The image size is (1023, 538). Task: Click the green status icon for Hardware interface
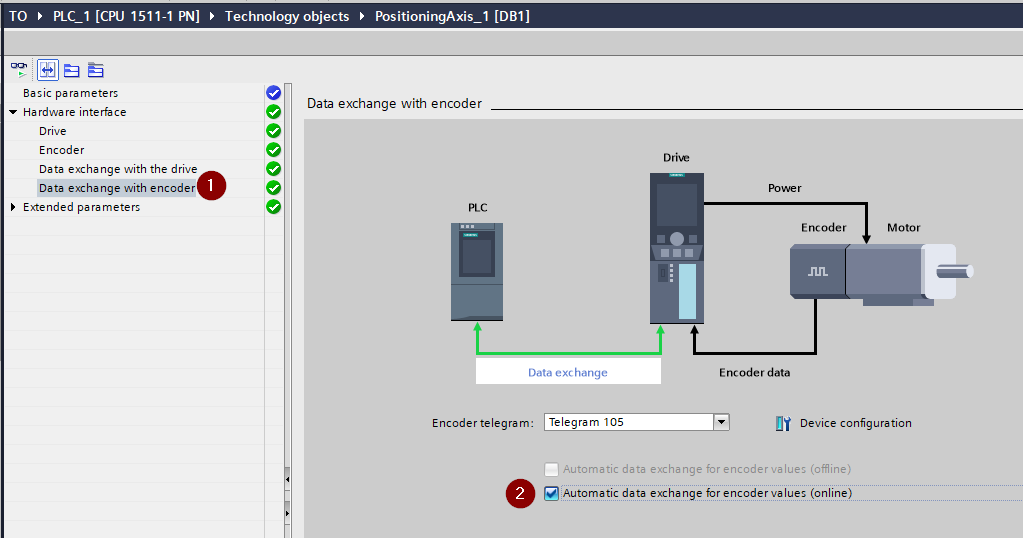point(273,112)
